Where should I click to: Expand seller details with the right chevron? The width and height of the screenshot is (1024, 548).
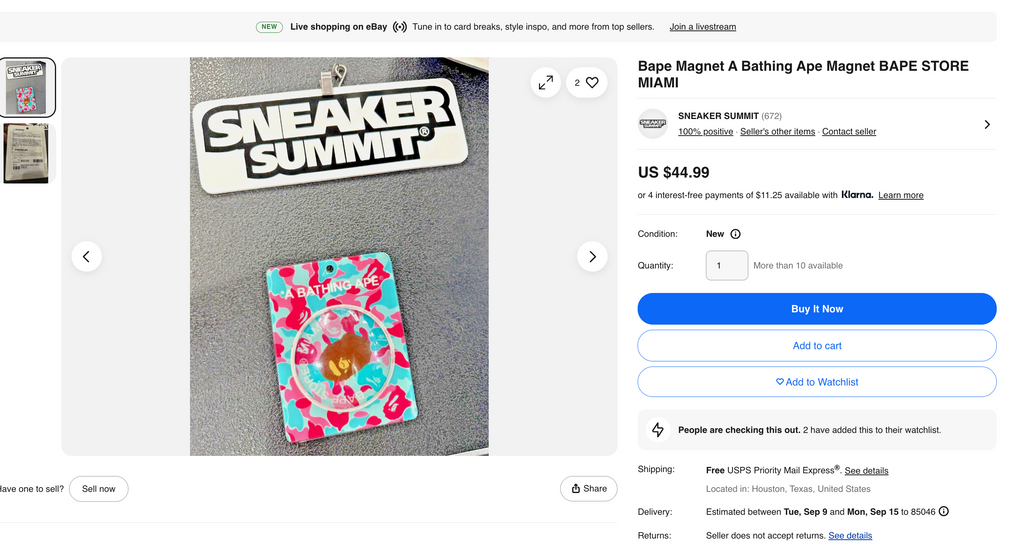coord(987,125)
